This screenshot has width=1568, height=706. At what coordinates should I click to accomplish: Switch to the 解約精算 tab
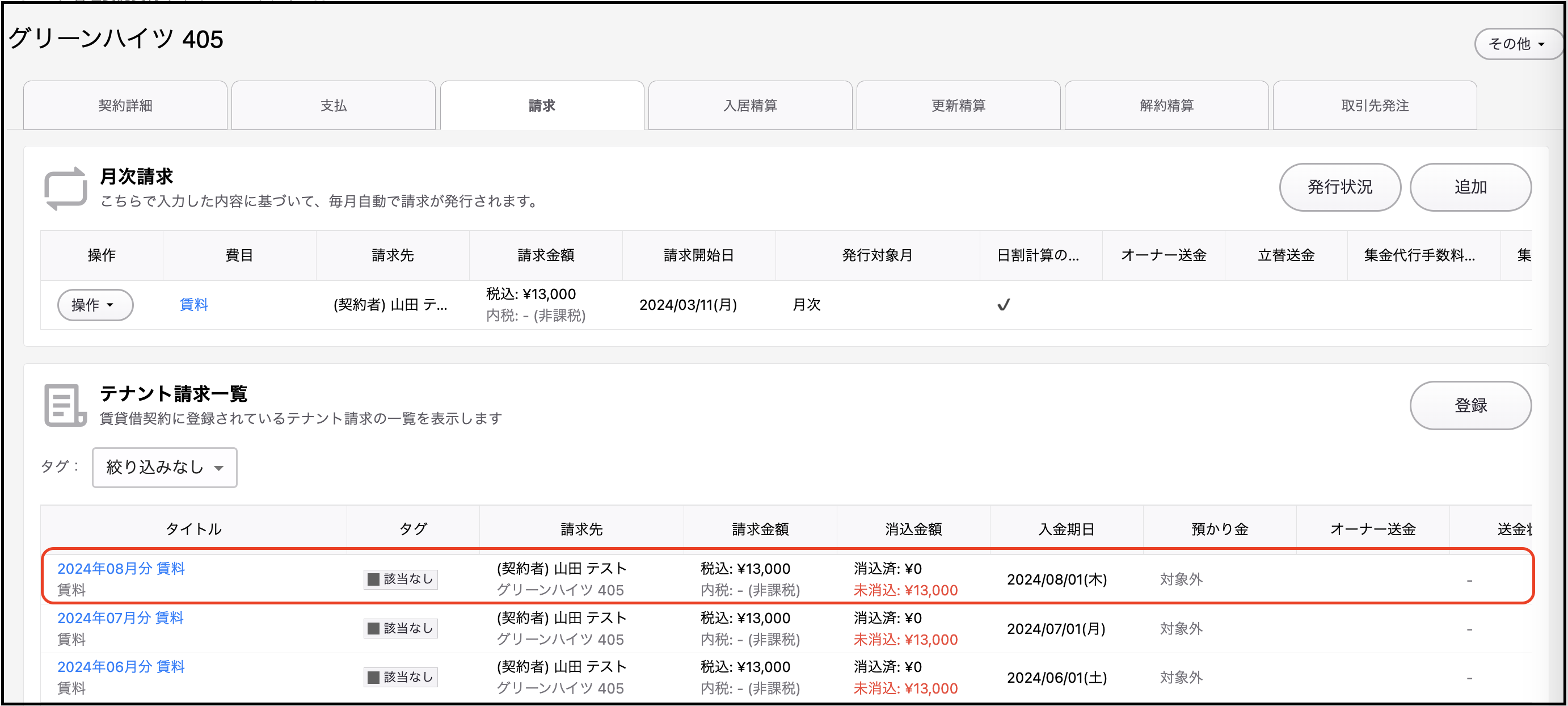[1166, 106]
